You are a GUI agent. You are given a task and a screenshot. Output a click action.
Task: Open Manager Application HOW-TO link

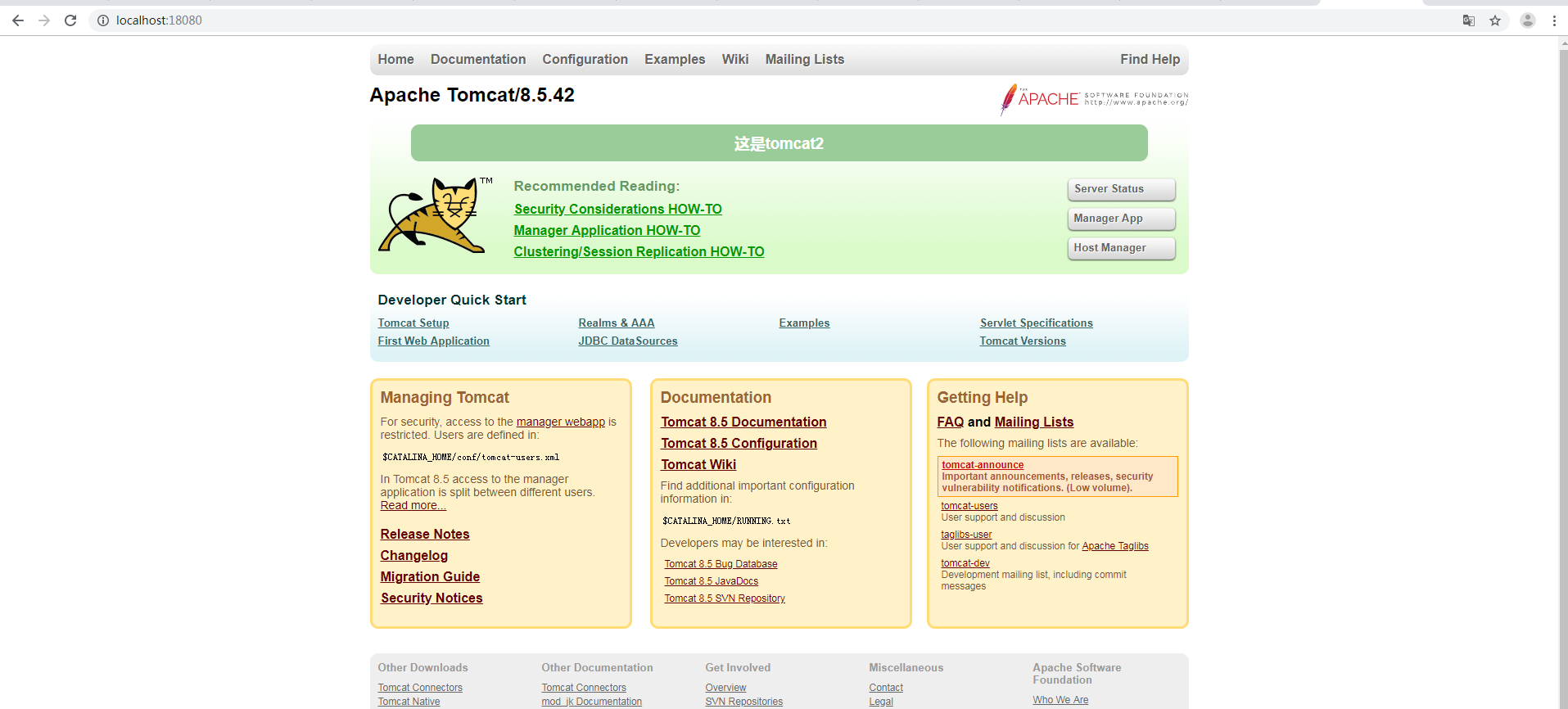[x=607, y=230]
